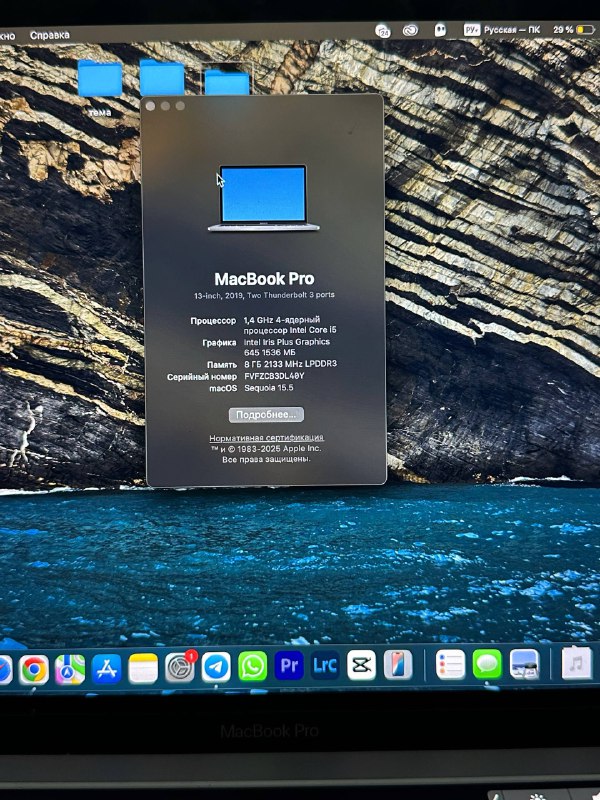Open the music folder stack in Dock
This screenshot has width=600, height=800.
pyautogui.click(x=577, y=664)
